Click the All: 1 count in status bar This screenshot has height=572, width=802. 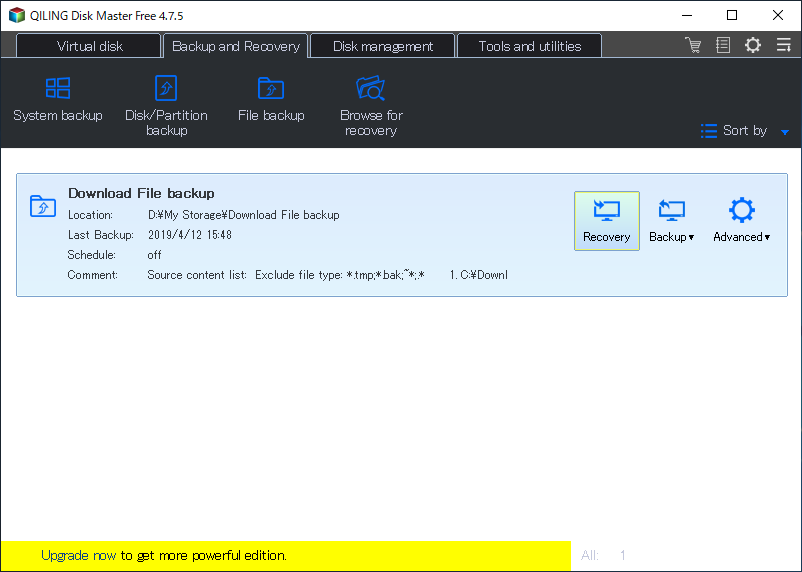(604, 556)
